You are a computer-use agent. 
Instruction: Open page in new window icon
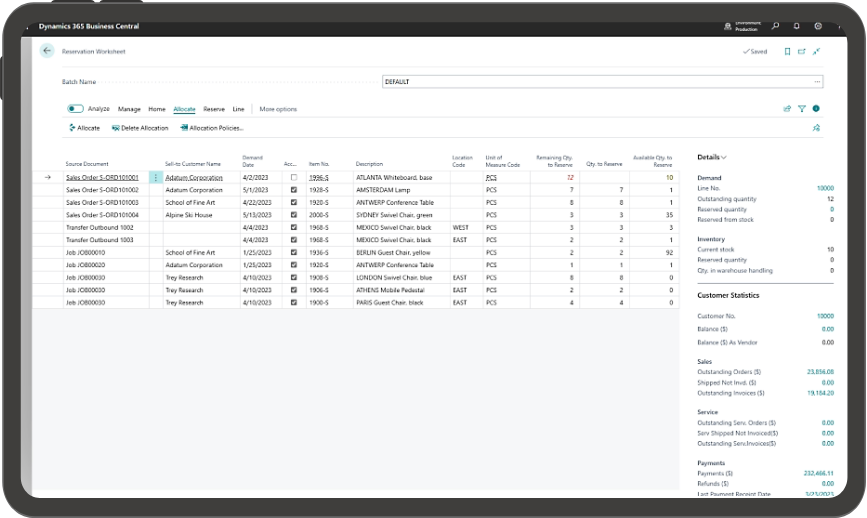tap(802, 51)
